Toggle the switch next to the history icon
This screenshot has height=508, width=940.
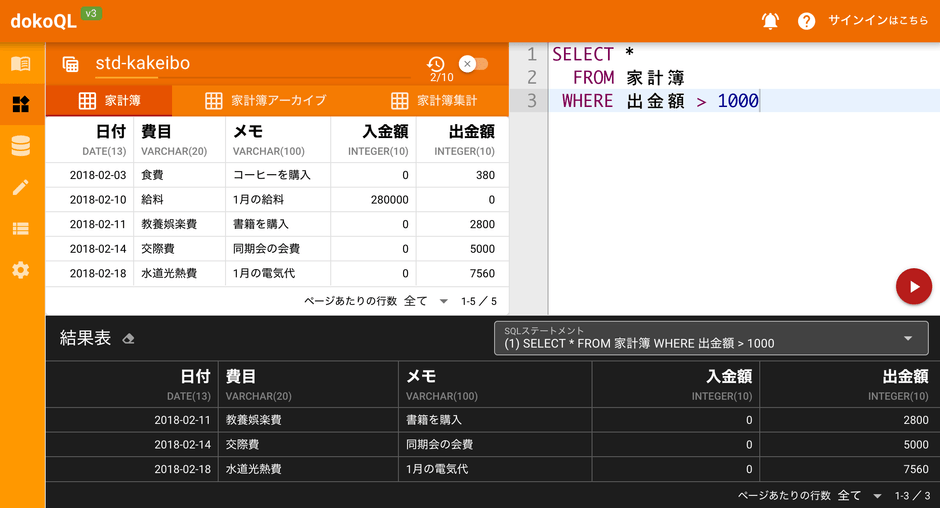473,64
